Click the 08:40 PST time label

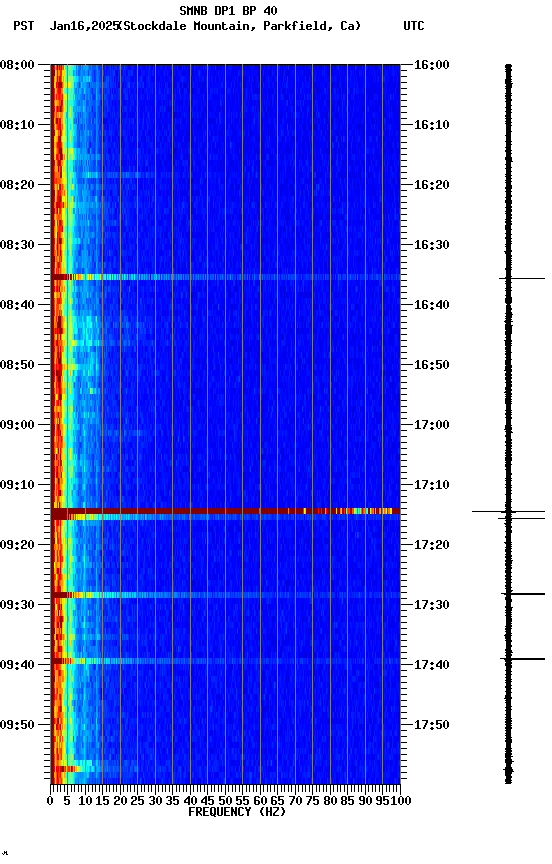17,305
